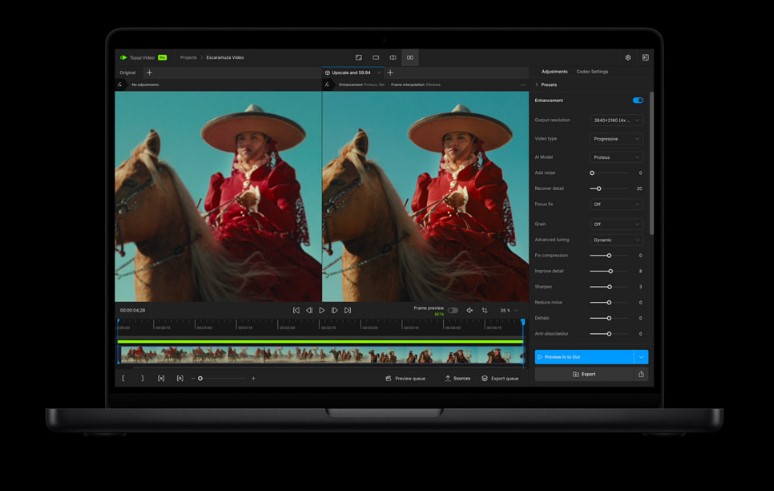Open the Output resolution dropdown
Image resolution: width=774 pixels, height=491 pixels.
pos(616,120)
